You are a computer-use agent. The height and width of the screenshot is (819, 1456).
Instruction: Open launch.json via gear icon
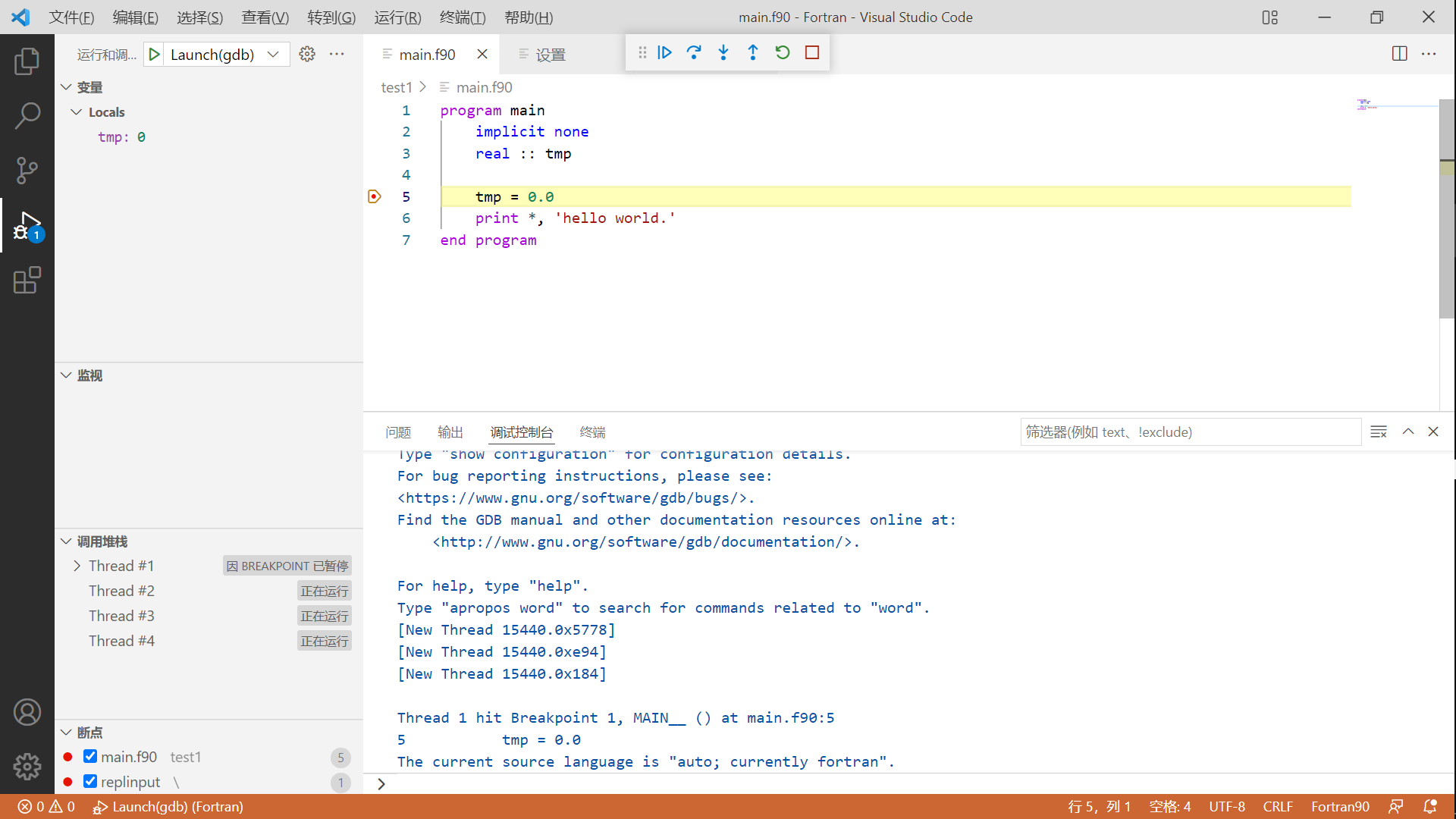pos(307,54)
